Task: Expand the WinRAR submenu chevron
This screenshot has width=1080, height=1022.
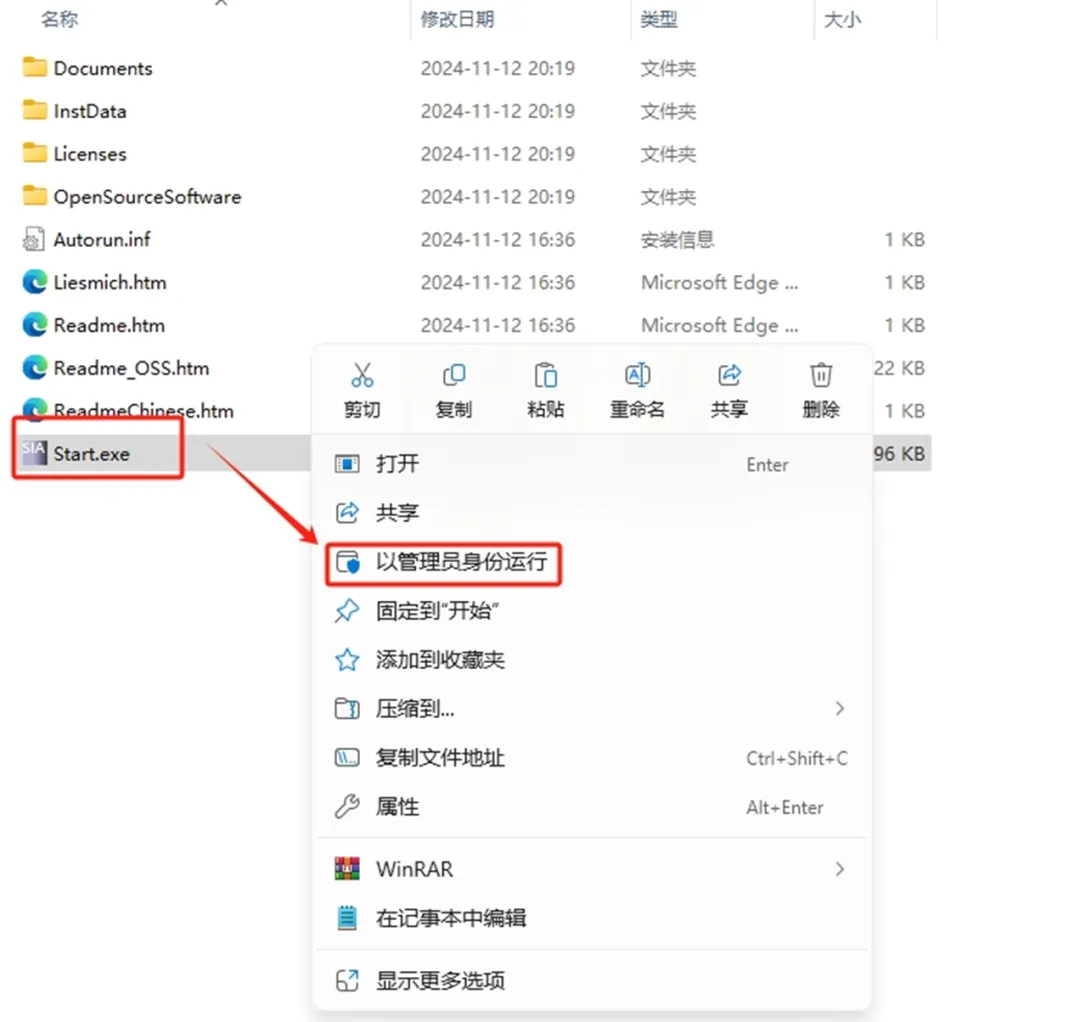Action: pyautogui.click(x=839, y=869)
